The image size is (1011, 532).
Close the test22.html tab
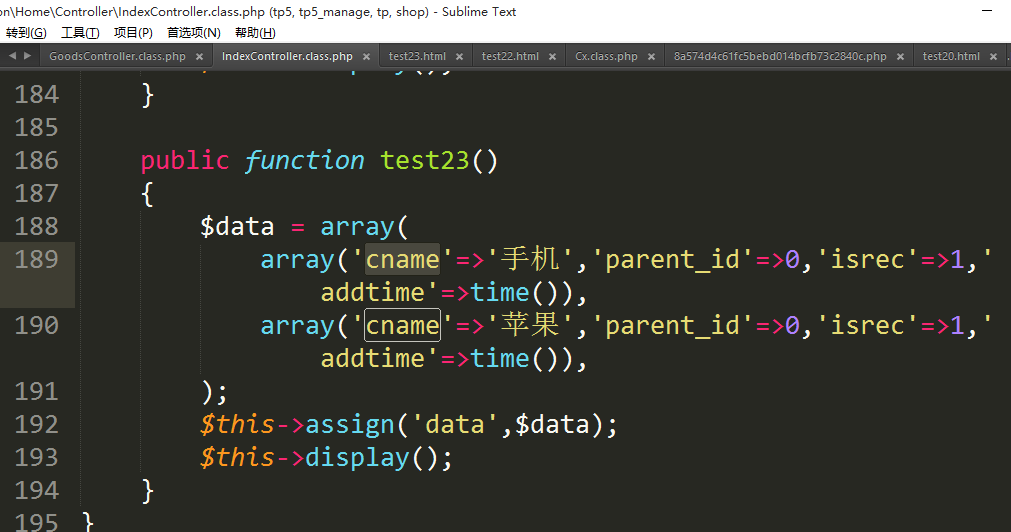(553, 57)
